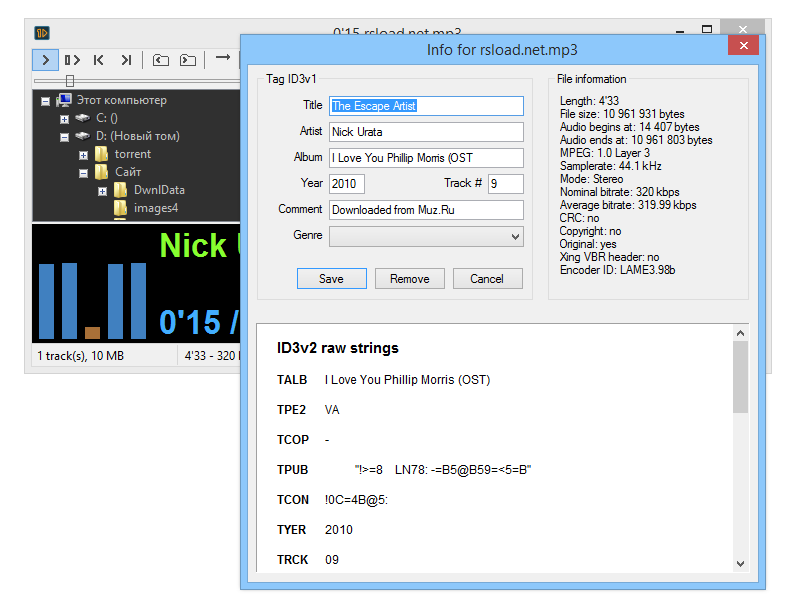Click the ID3v2 raw strings scrollbar thumb
This screenshot has height=601, width=793.
tap(740, 377)
